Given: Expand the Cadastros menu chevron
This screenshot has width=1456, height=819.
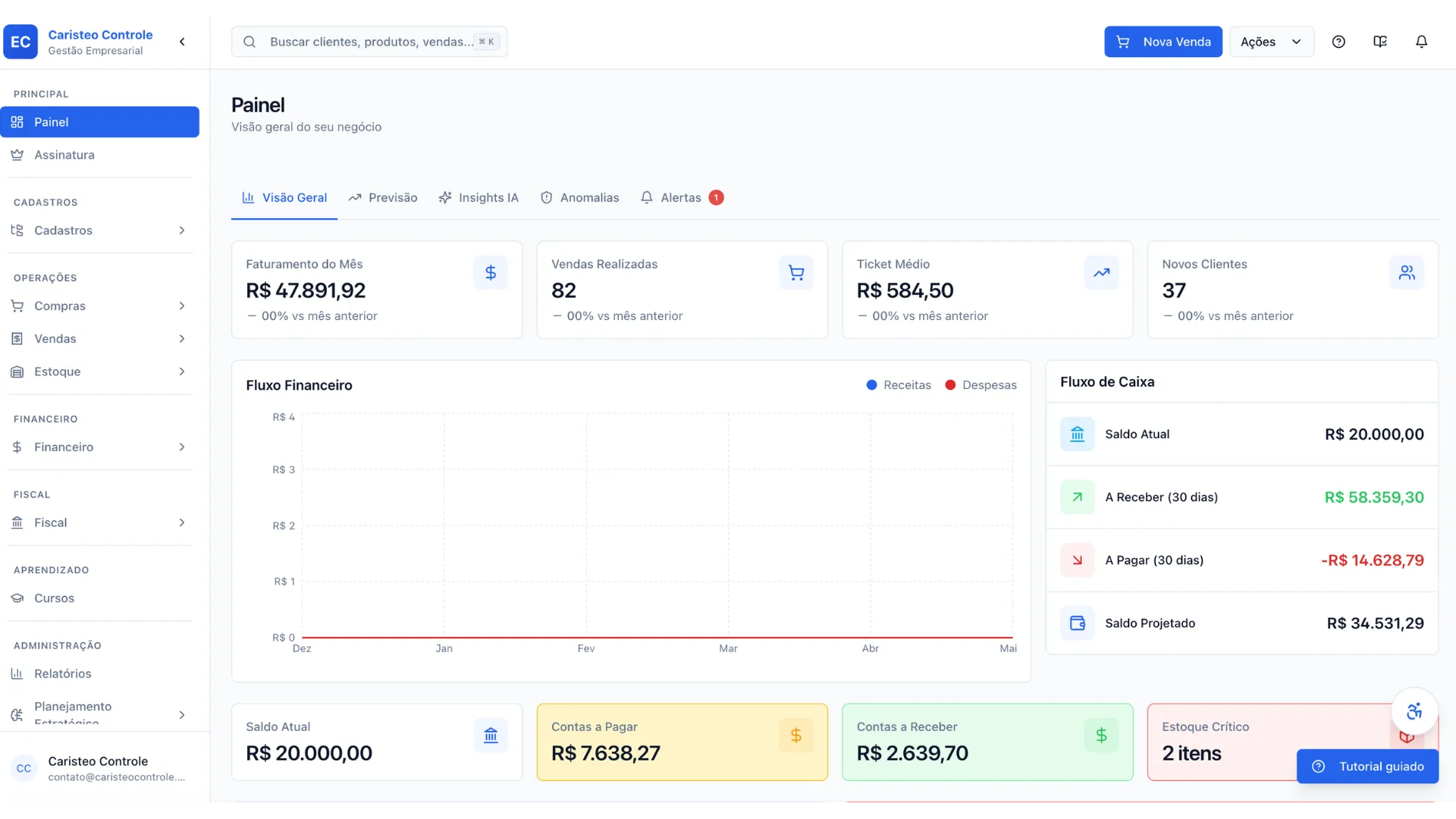Looking at the screenshot, I should [182, 231].
